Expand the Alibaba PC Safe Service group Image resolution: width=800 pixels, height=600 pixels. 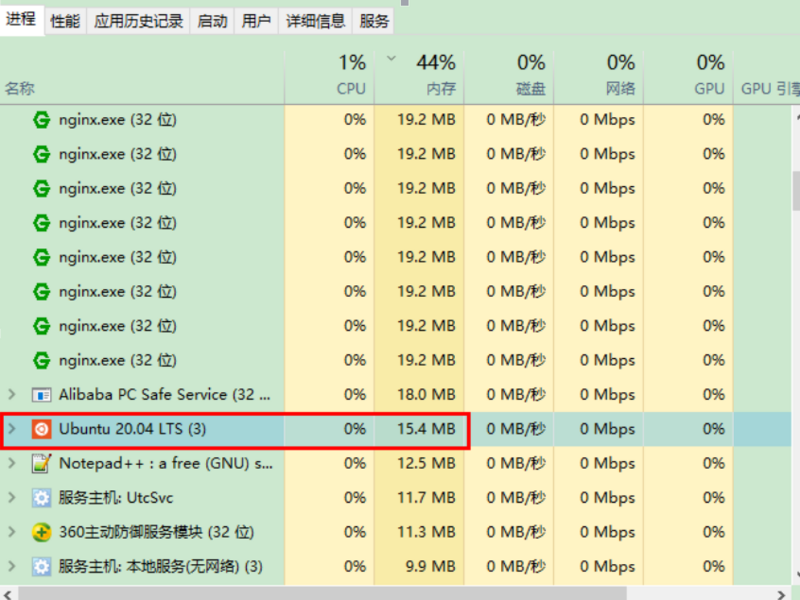pos(13,394)
